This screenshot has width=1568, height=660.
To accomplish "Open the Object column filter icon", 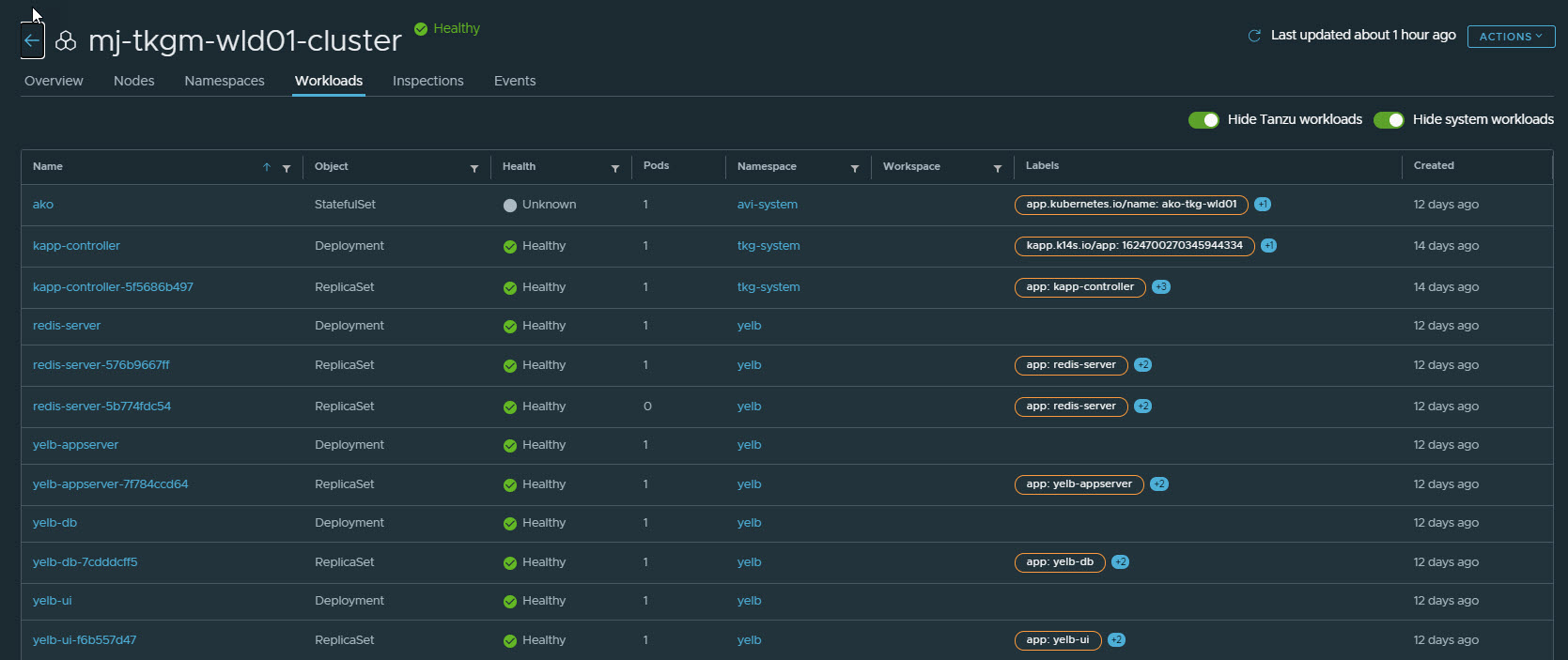I will (x=474, y=168).
